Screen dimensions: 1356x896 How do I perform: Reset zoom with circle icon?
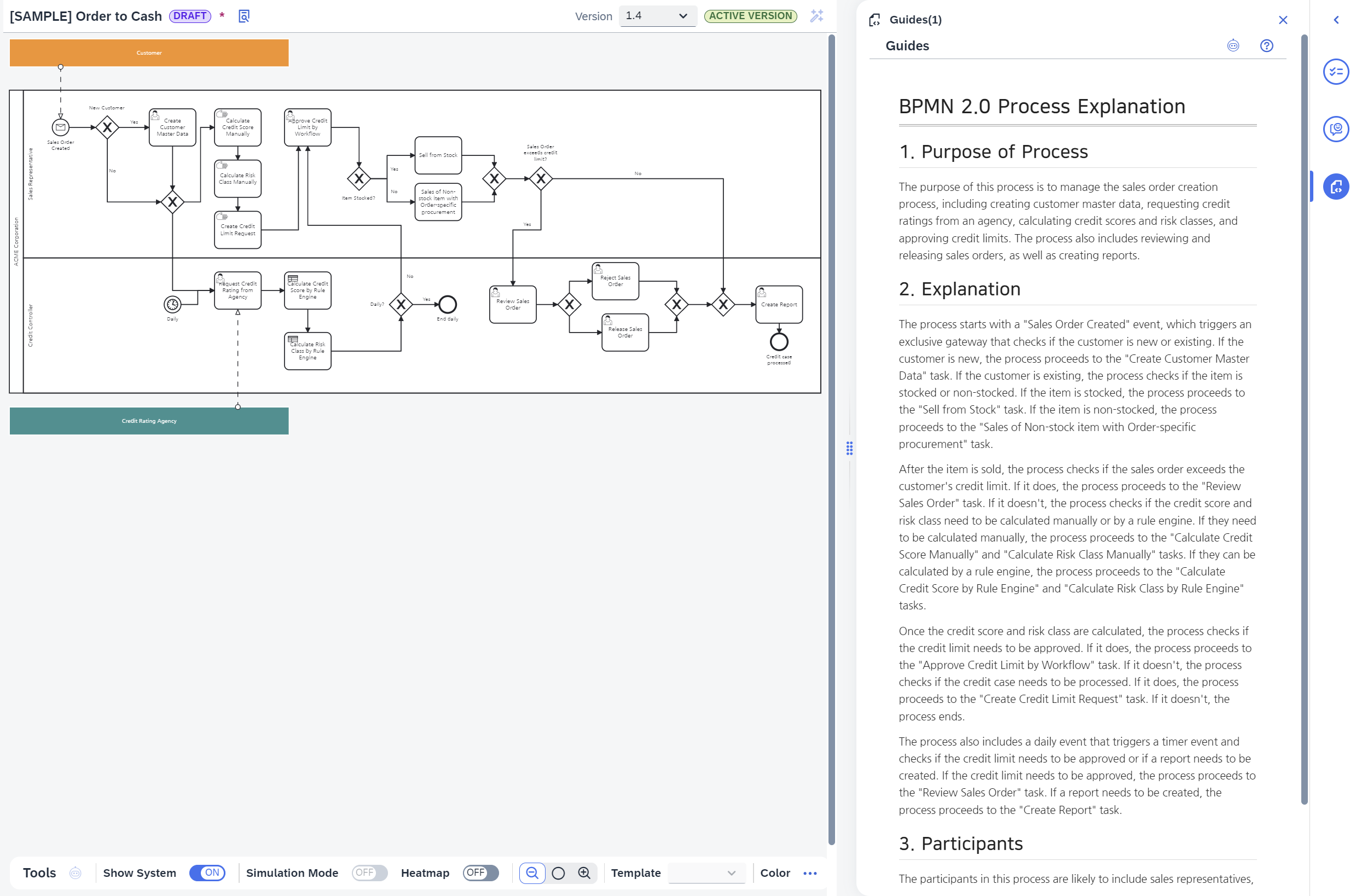(x=559, y=872)
